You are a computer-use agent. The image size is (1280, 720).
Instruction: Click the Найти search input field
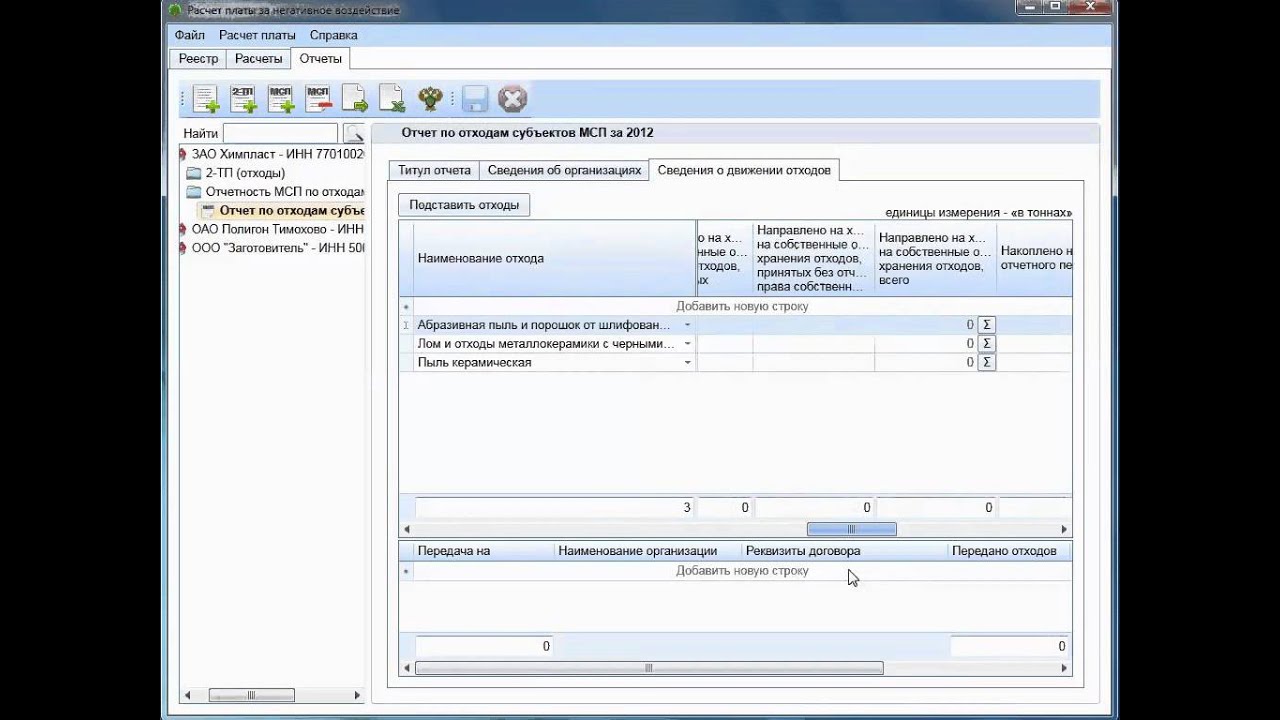280,133
